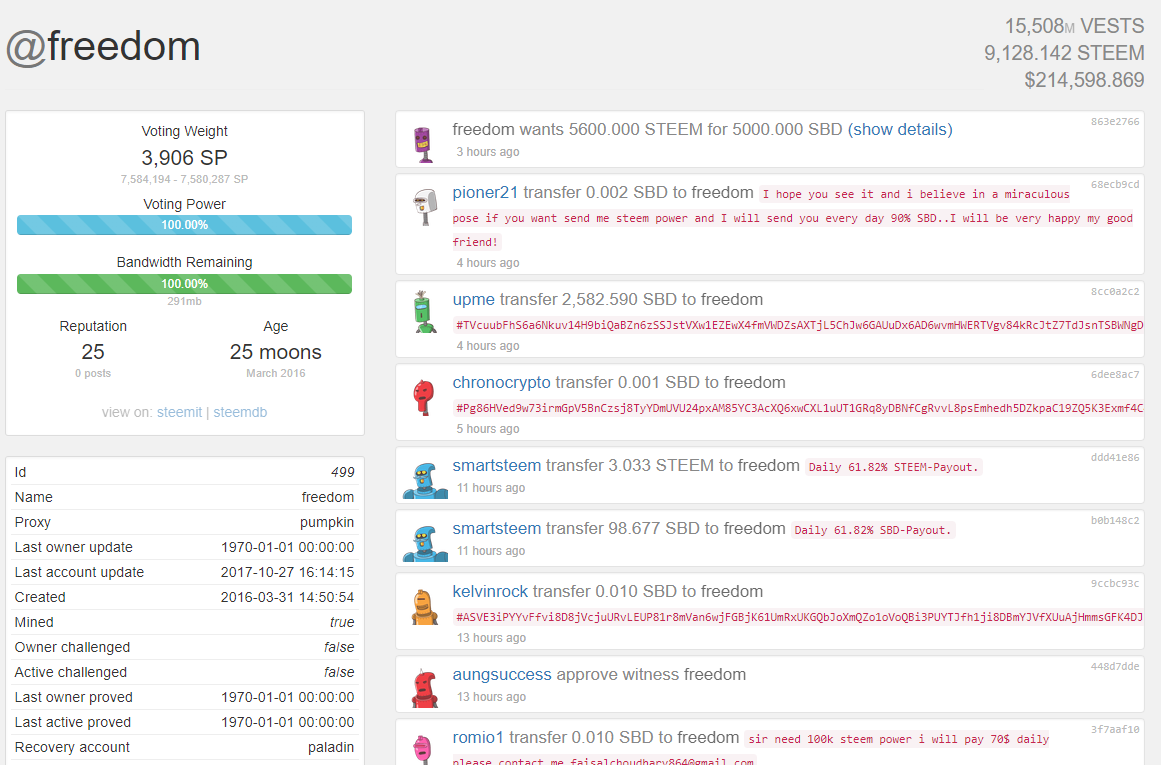
Task: Click kelvinrock's orange robot avatar
Action: click(x=424, y=607)
